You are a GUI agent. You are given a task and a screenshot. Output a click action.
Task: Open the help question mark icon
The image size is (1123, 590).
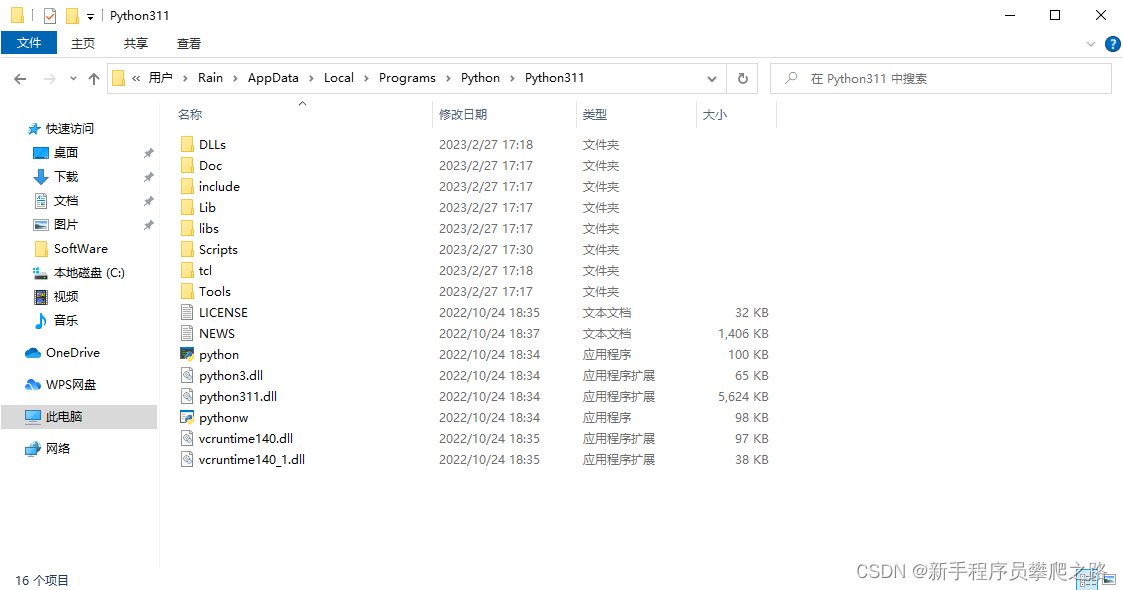click(x=1112, y=44)
